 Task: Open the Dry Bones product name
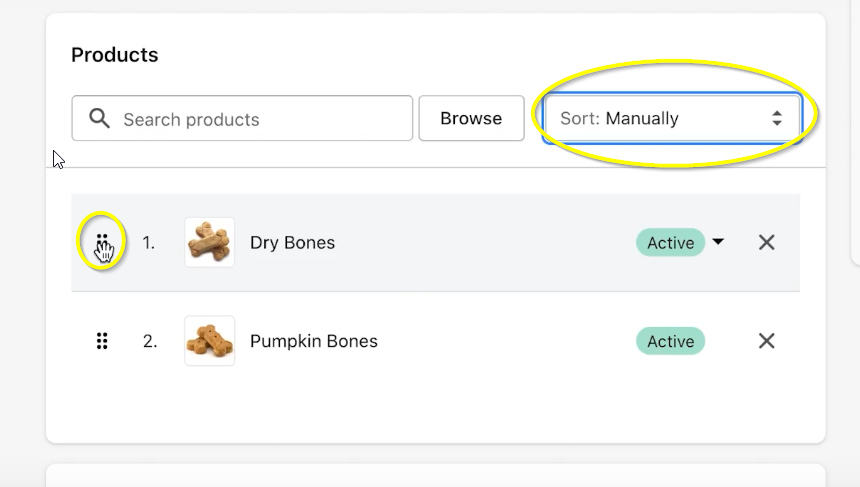click(x=292, y=242)
